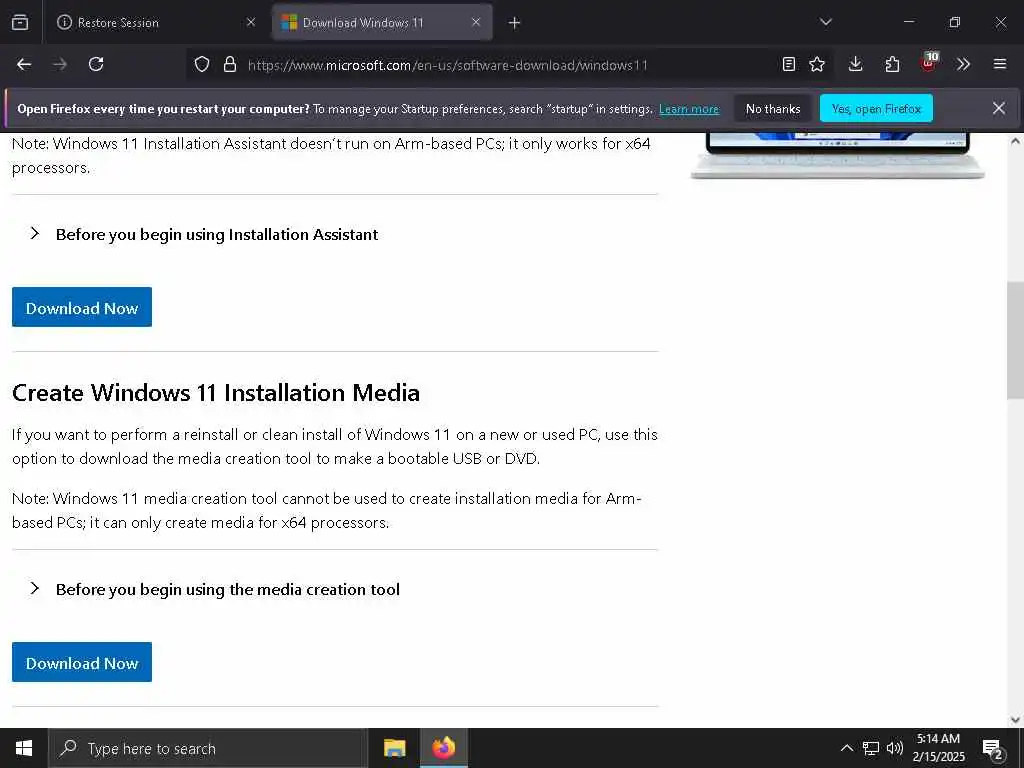
Task: Bookmark this page with star
Action: click(x=817, y=64)
